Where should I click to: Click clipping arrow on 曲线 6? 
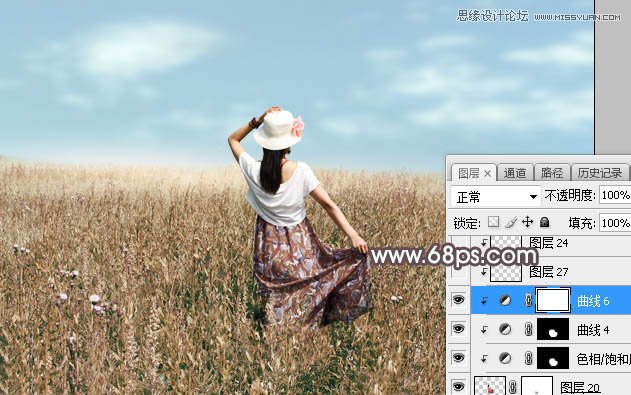click(484, 300)
